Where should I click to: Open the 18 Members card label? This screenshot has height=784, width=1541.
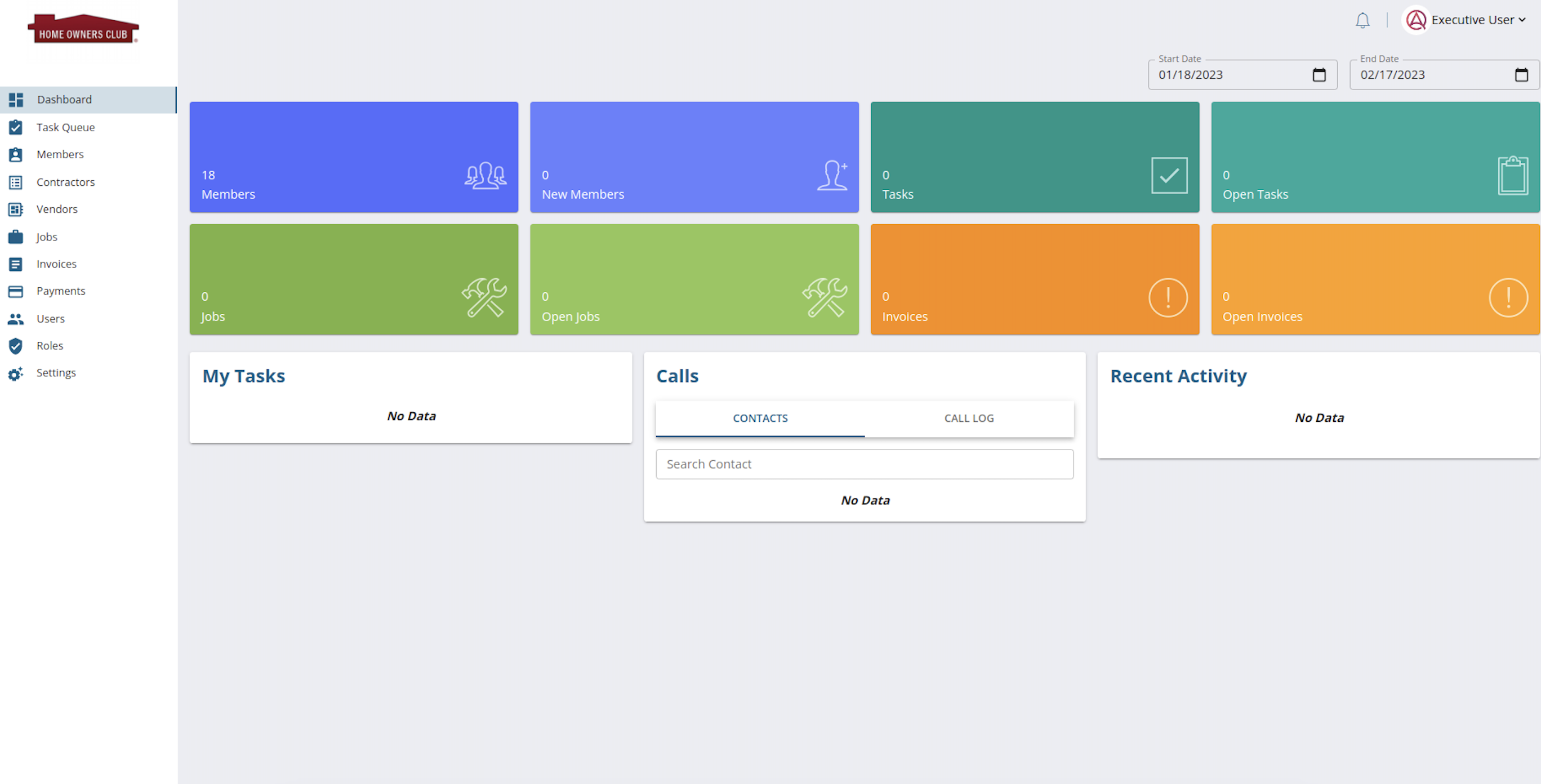[229, 194]
